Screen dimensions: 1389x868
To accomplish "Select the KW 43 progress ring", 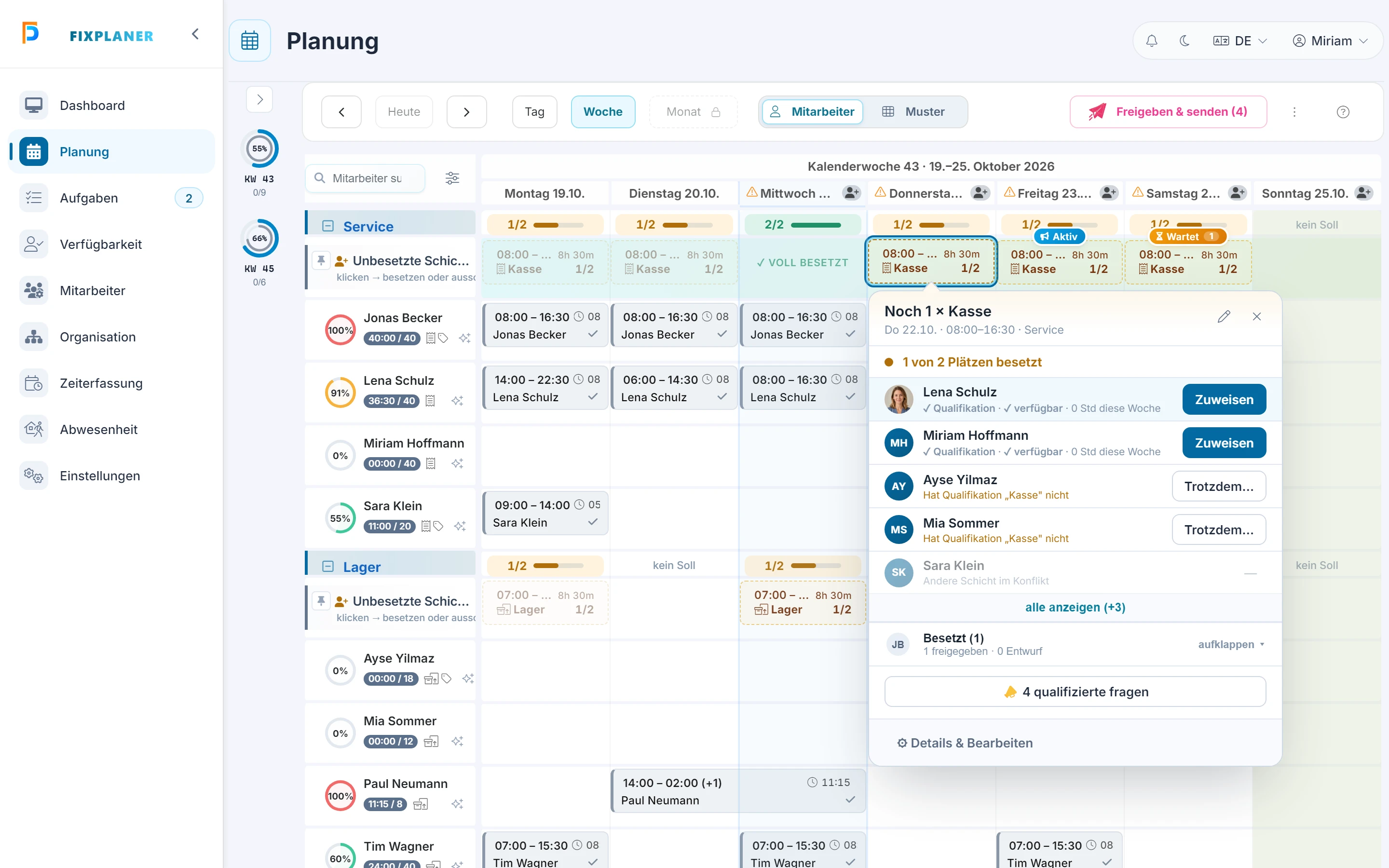I will [259, 149].
